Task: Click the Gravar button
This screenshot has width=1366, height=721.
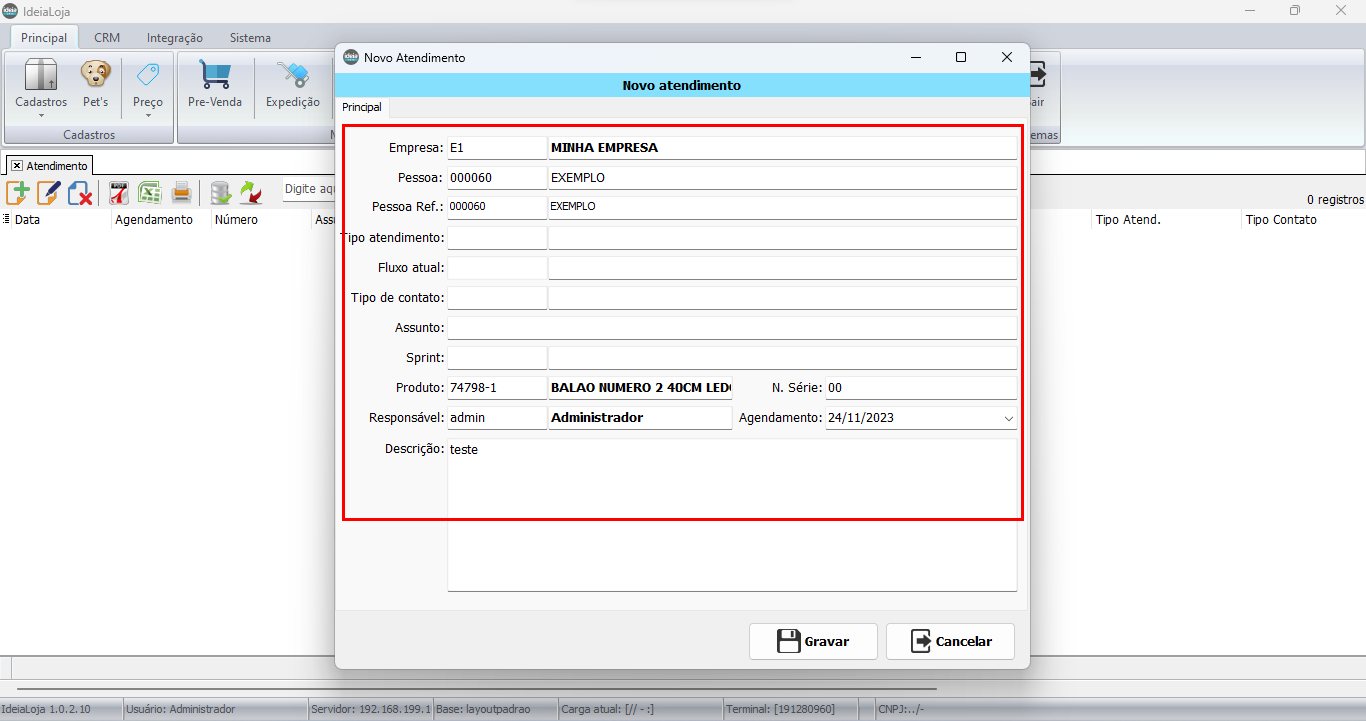Action: (813, 642)
